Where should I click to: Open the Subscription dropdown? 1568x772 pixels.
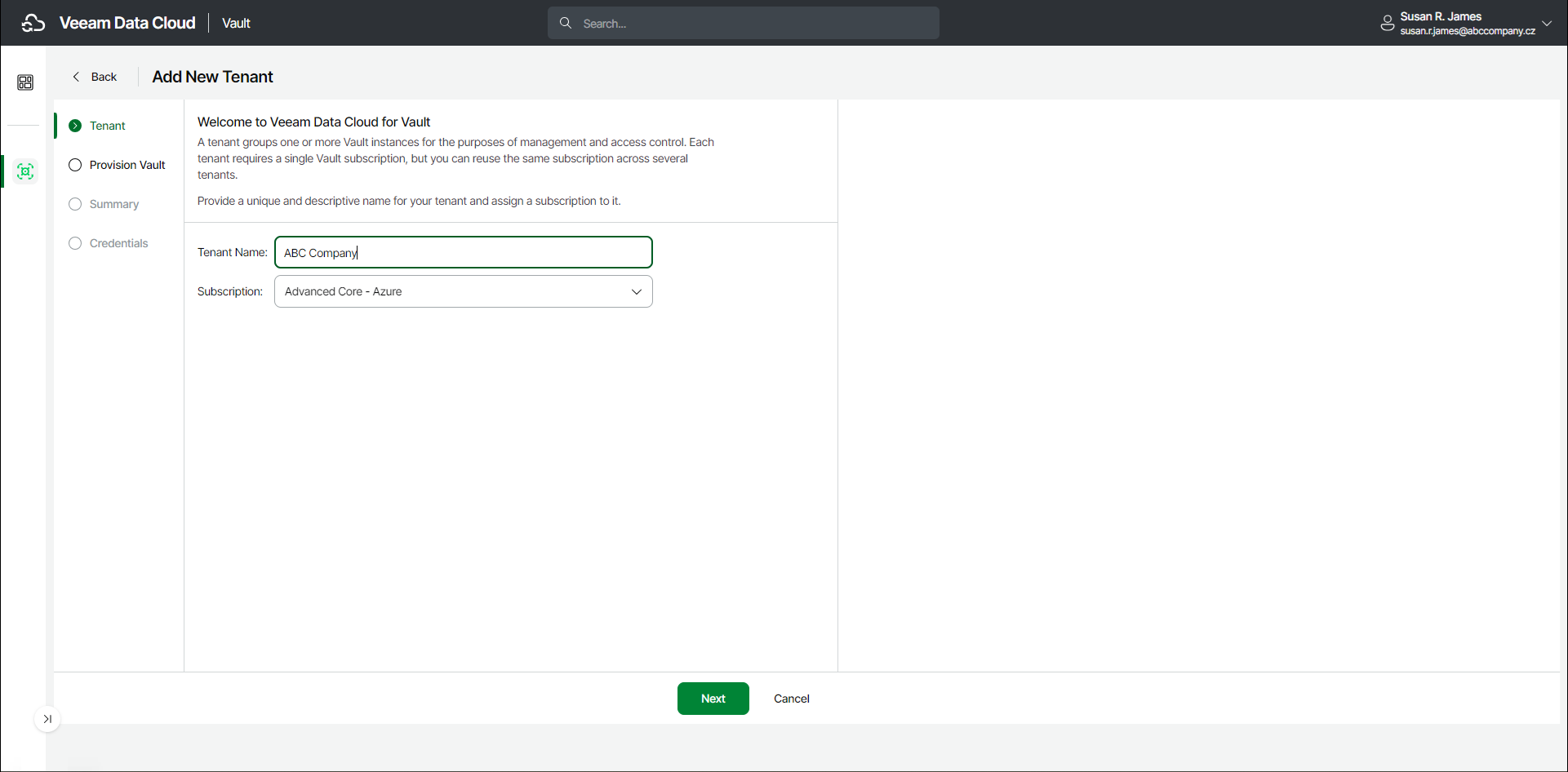pyautogui.click(x=464, y=291)
